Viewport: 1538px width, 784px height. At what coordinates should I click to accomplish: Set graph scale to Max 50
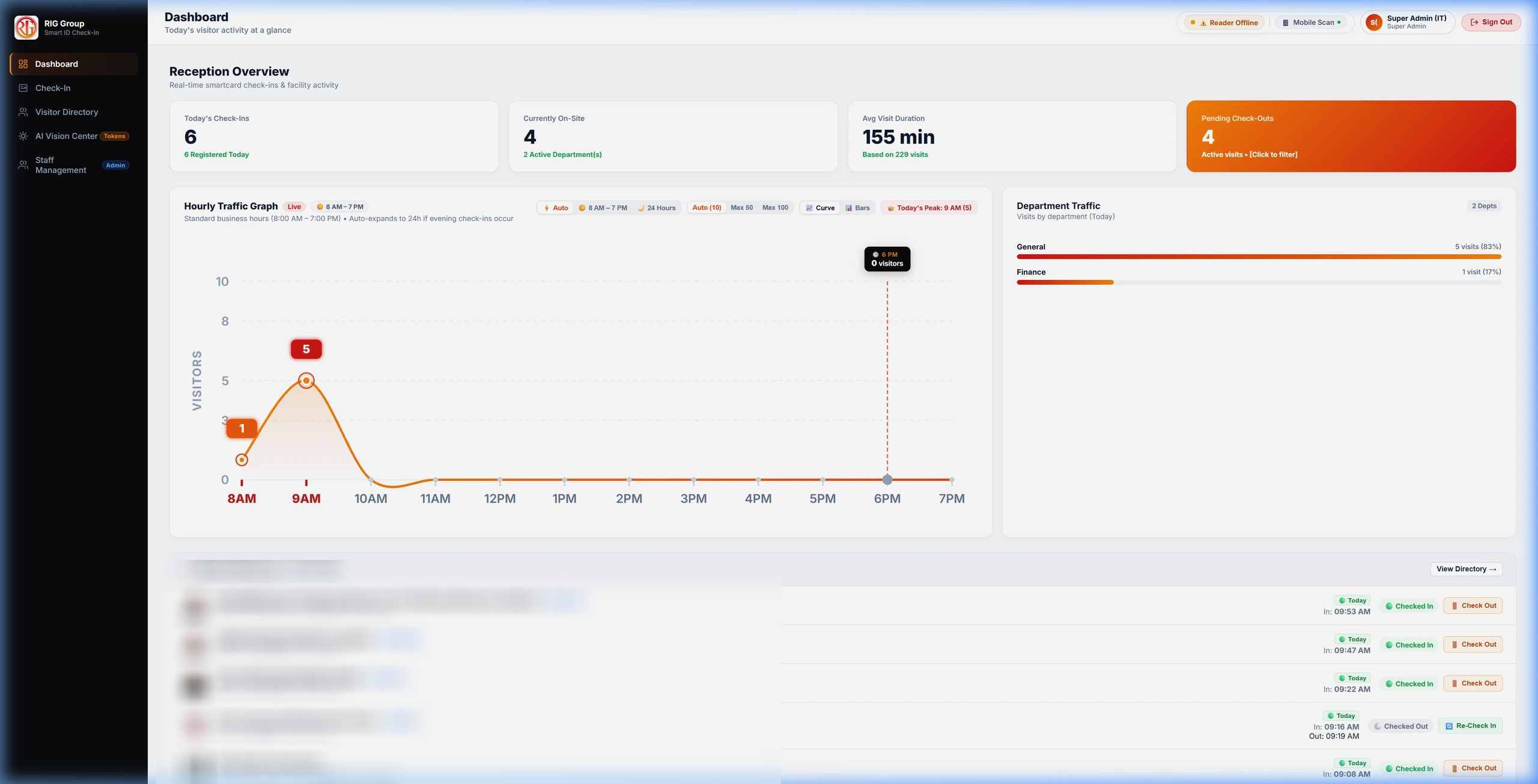(741, 208)
